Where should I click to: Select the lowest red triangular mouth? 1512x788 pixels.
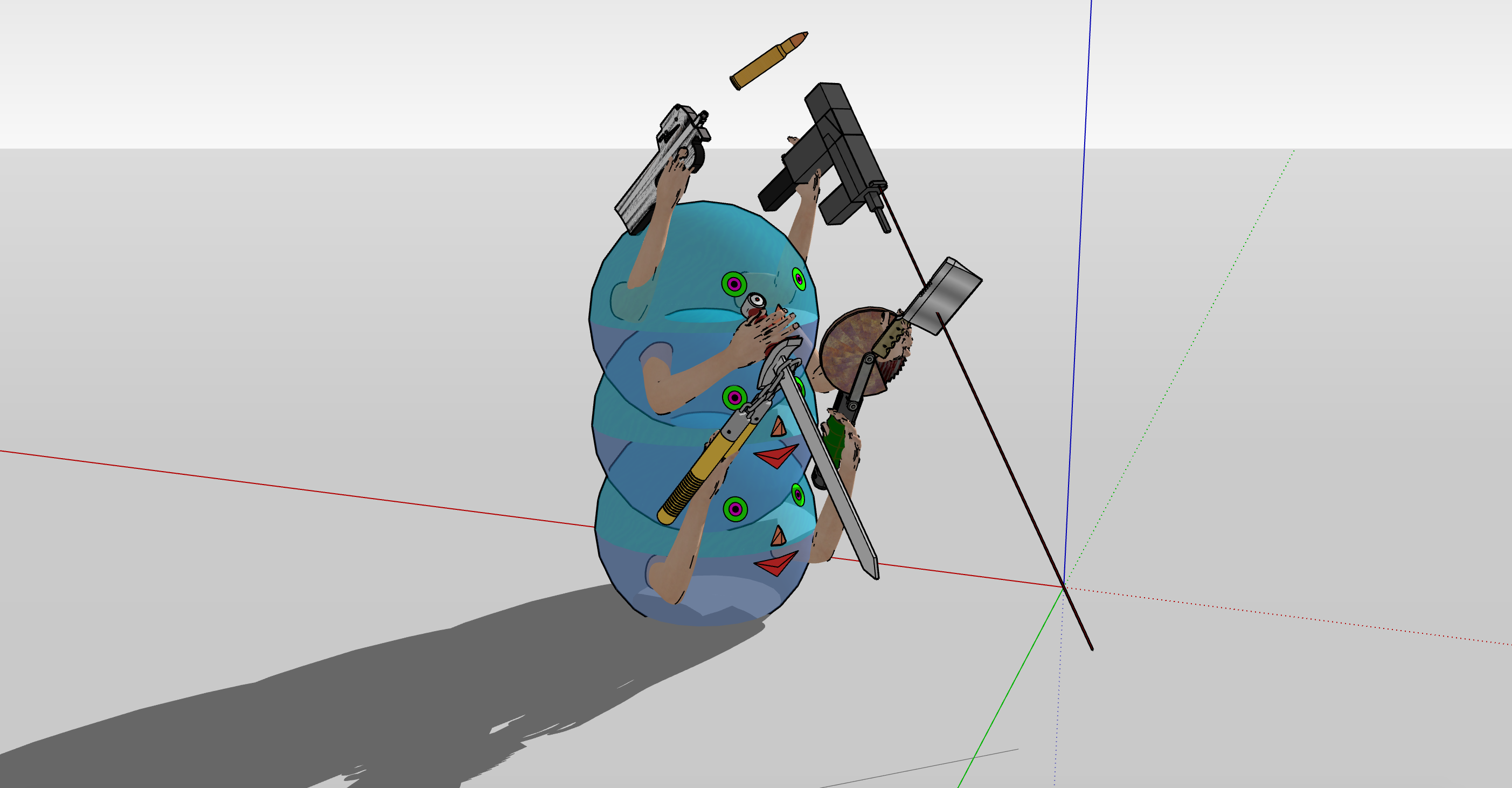click(776, 565)
